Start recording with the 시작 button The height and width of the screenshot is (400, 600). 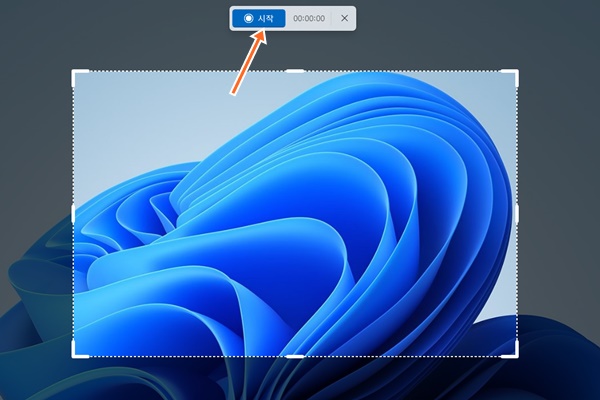coord(259,18)
